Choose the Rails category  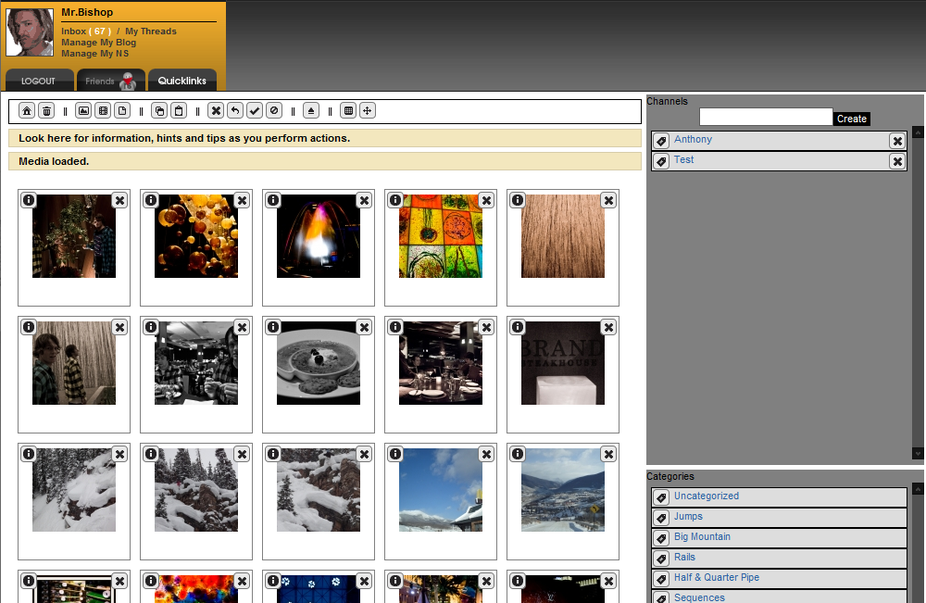[x=684, y=557]
